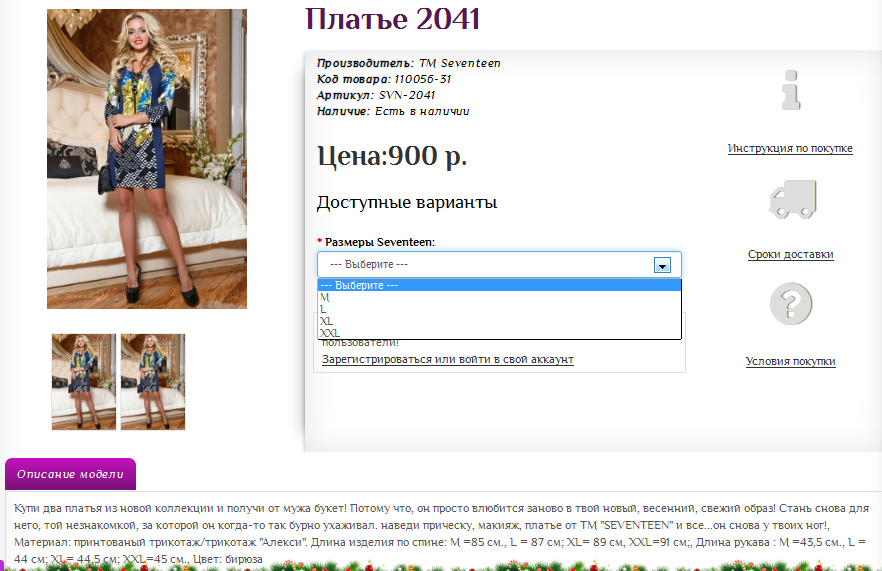This screenshot has height=571, width=882.
Task: View the second small dress thumbnail
Action: [153, 382]
